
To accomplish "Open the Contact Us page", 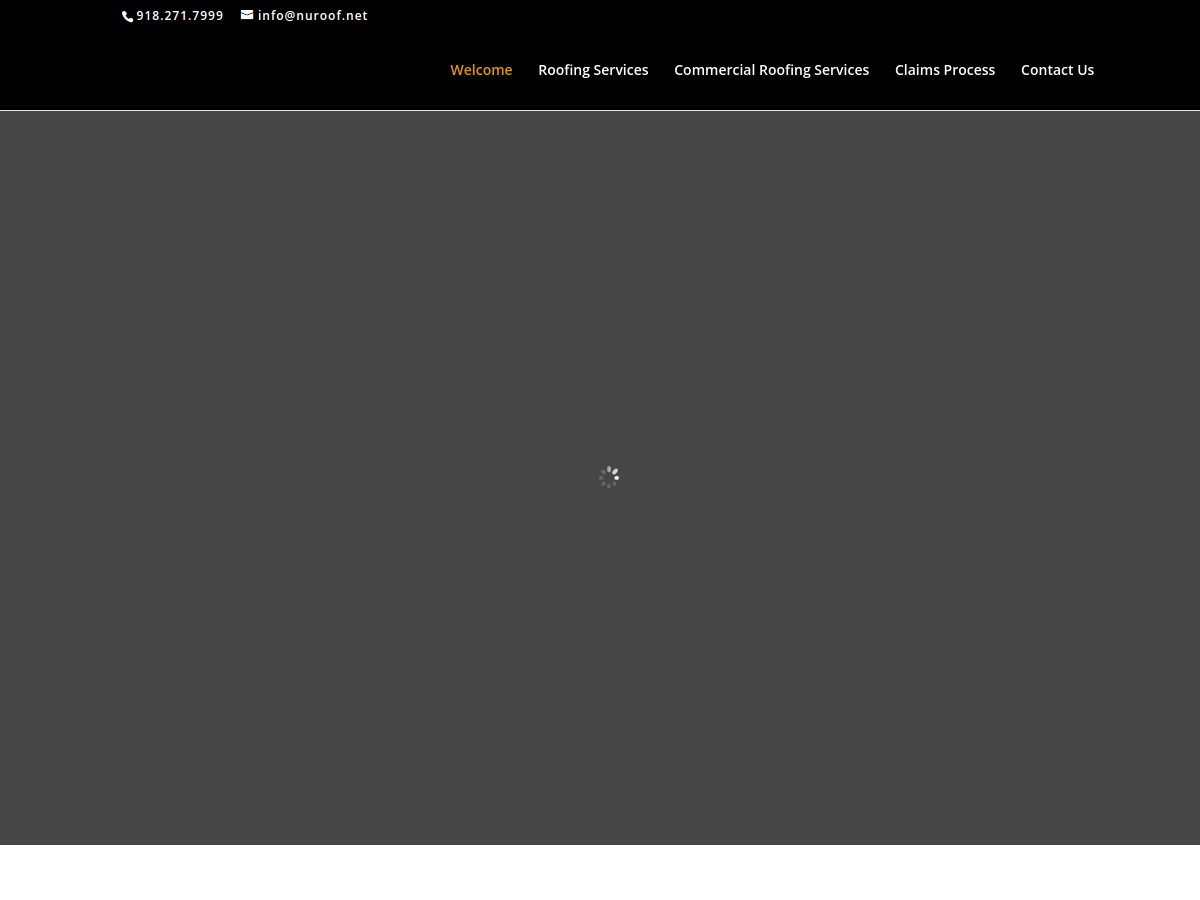I will tap(1057, 70).
